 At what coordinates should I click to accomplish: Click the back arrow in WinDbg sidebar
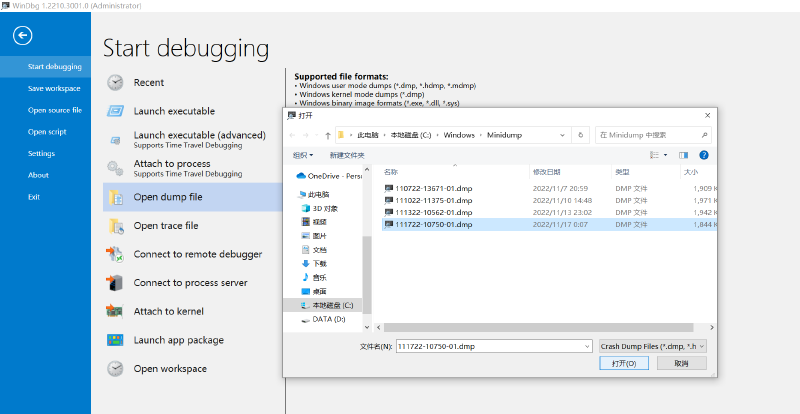tap(22, 36)
